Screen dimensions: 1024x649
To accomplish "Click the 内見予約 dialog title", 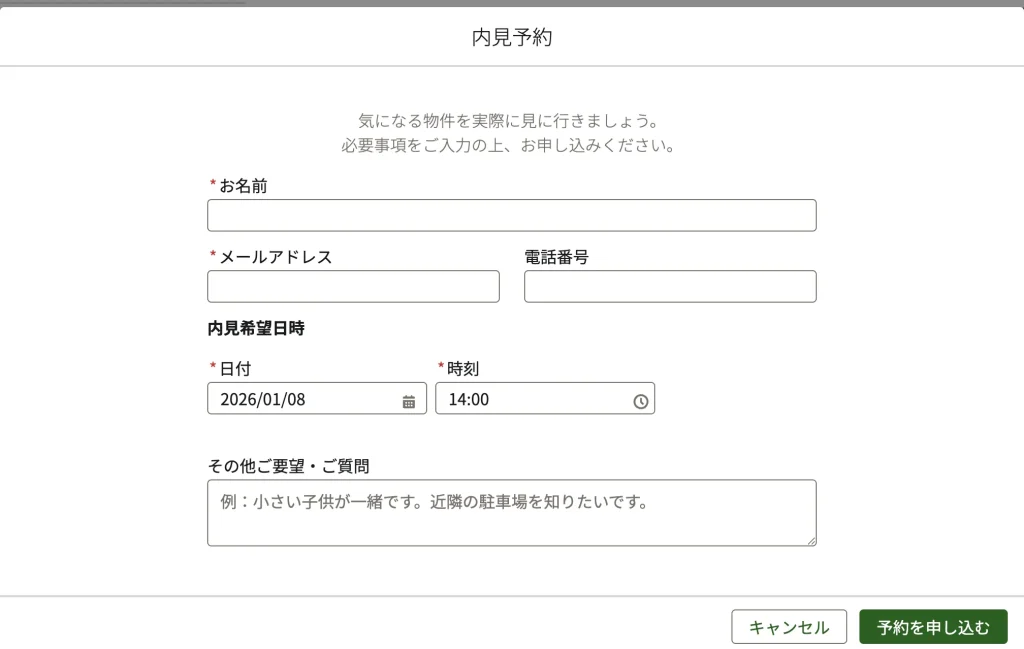I will point(512,38).
